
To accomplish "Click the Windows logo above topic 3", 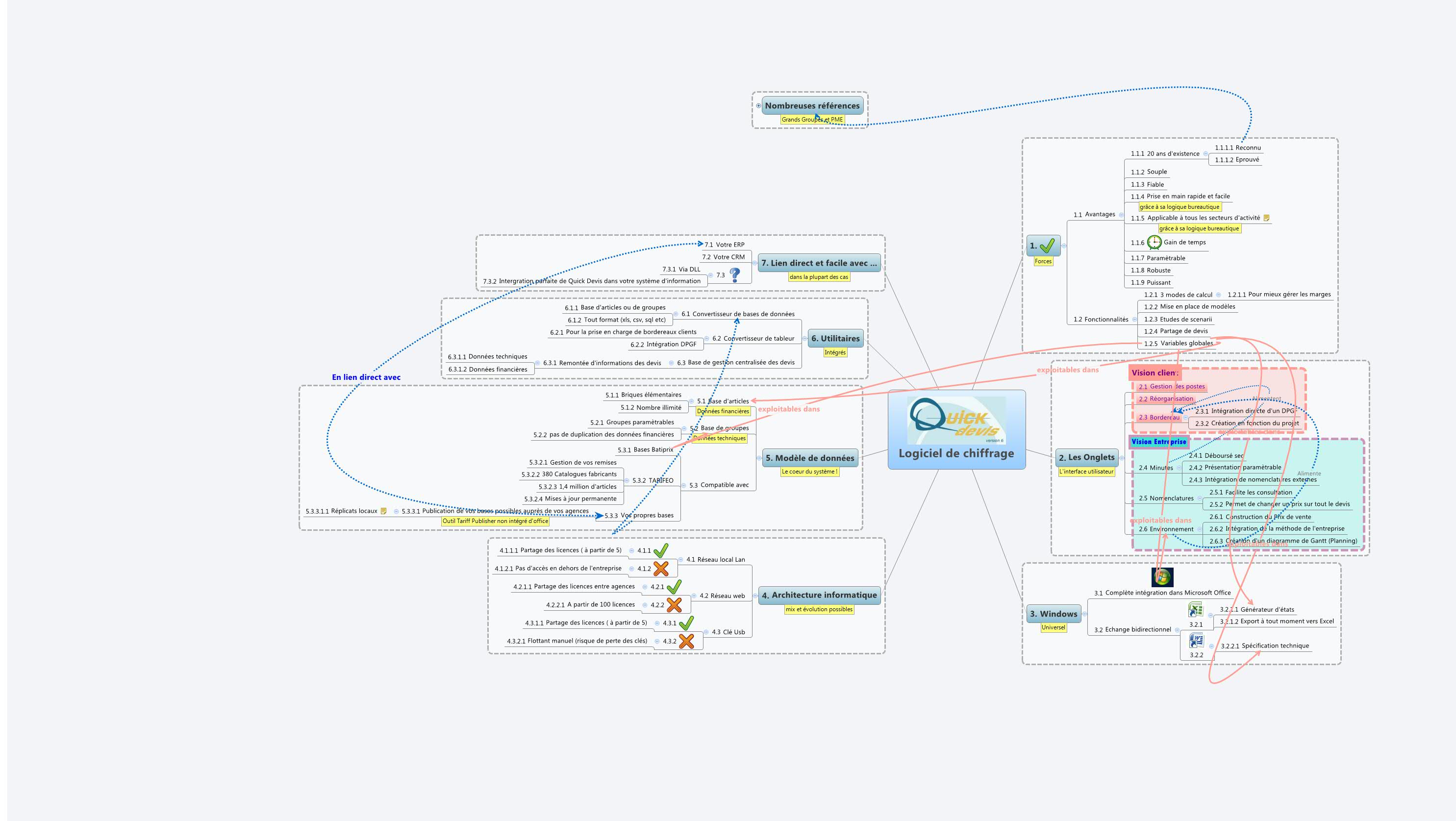I will 1162,577.
